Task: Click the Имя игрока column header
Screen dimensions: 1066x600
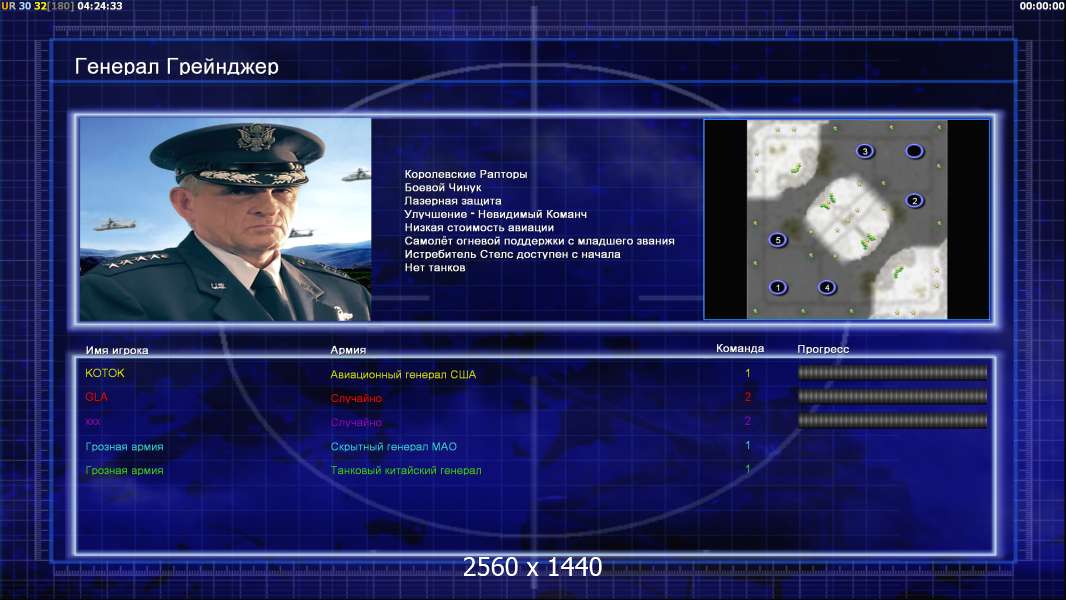Action: tap(117, 351)
